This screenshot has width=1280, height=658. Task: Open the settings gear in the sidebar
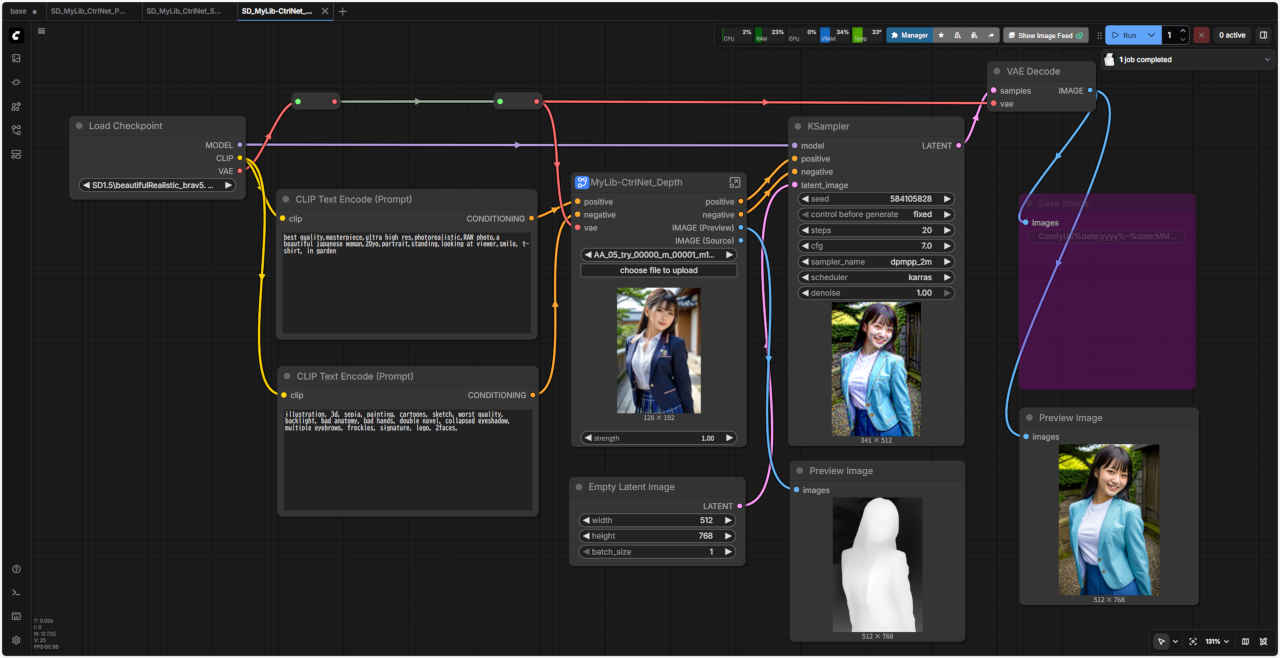coord(16,640)
